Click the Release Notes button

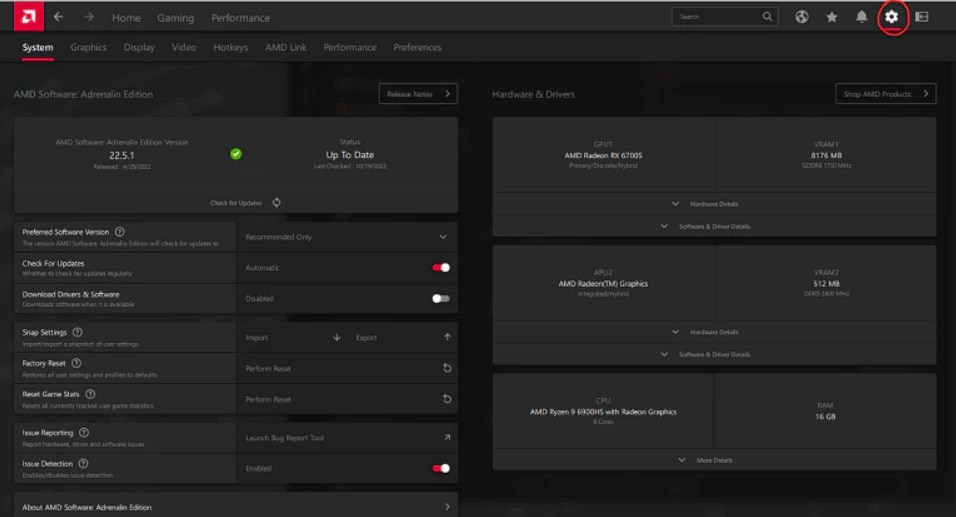click(x=418, y=94)
